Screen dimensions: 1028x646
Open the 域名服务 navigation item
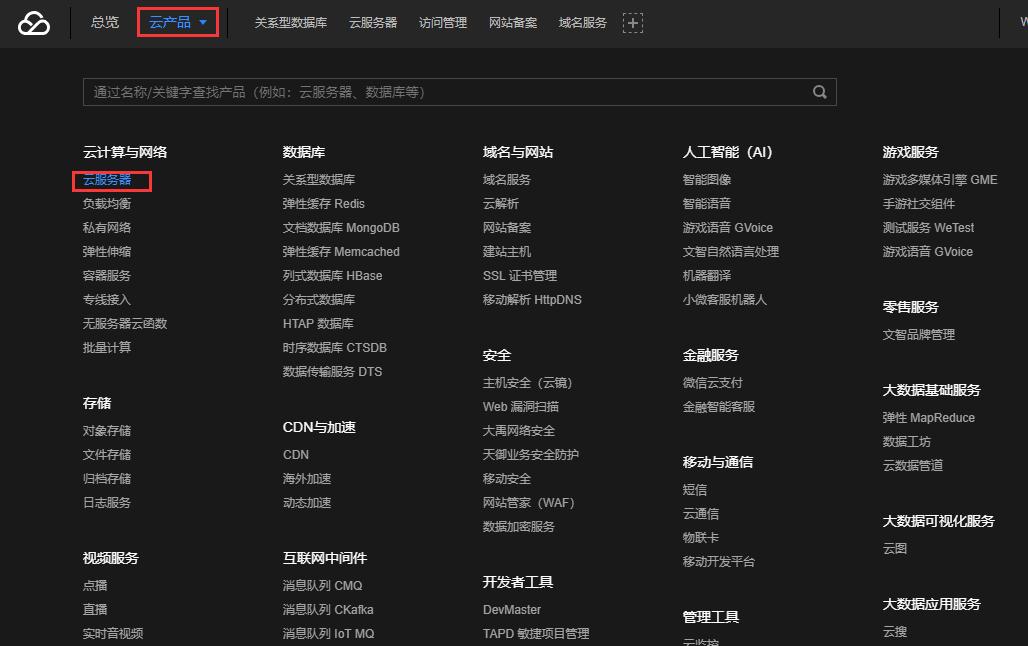(x=582, y=22)
